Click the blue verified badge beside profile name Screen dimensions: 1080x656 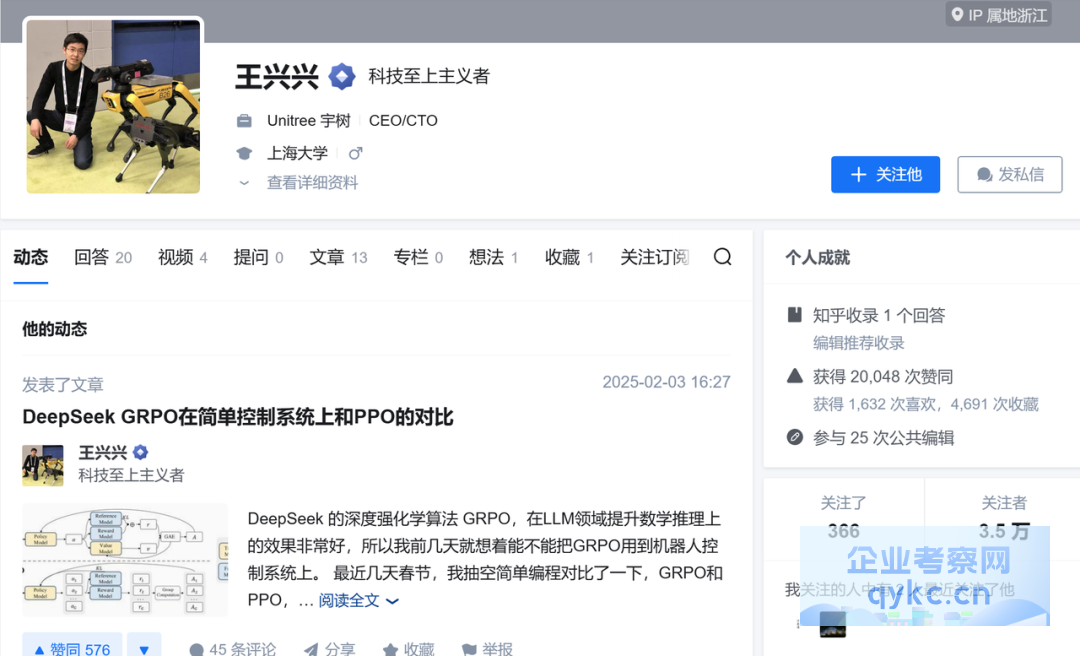click(x=342, y=76)
